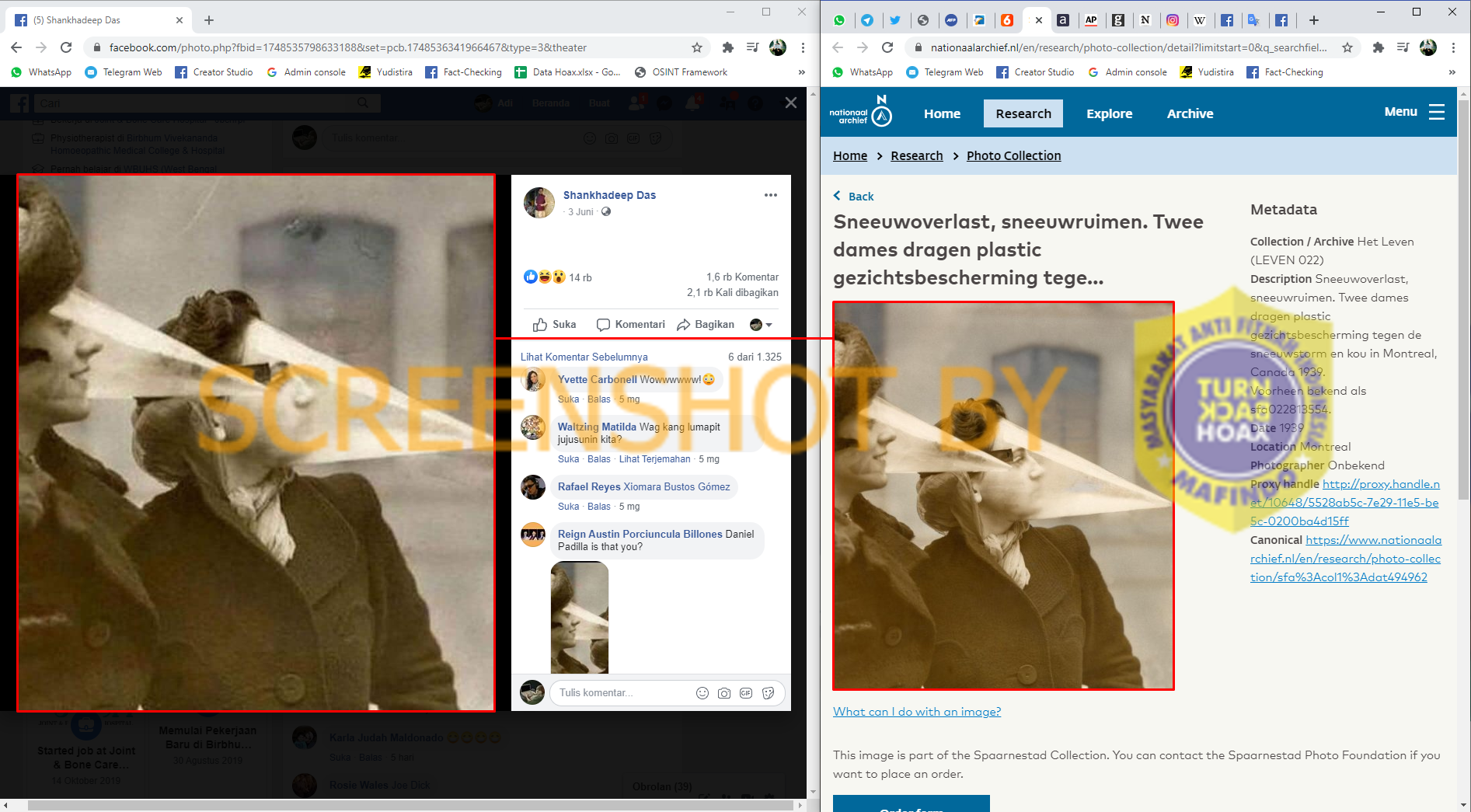
Task: Open emoji picker in the comment box
Action: [x=702, y=693]
